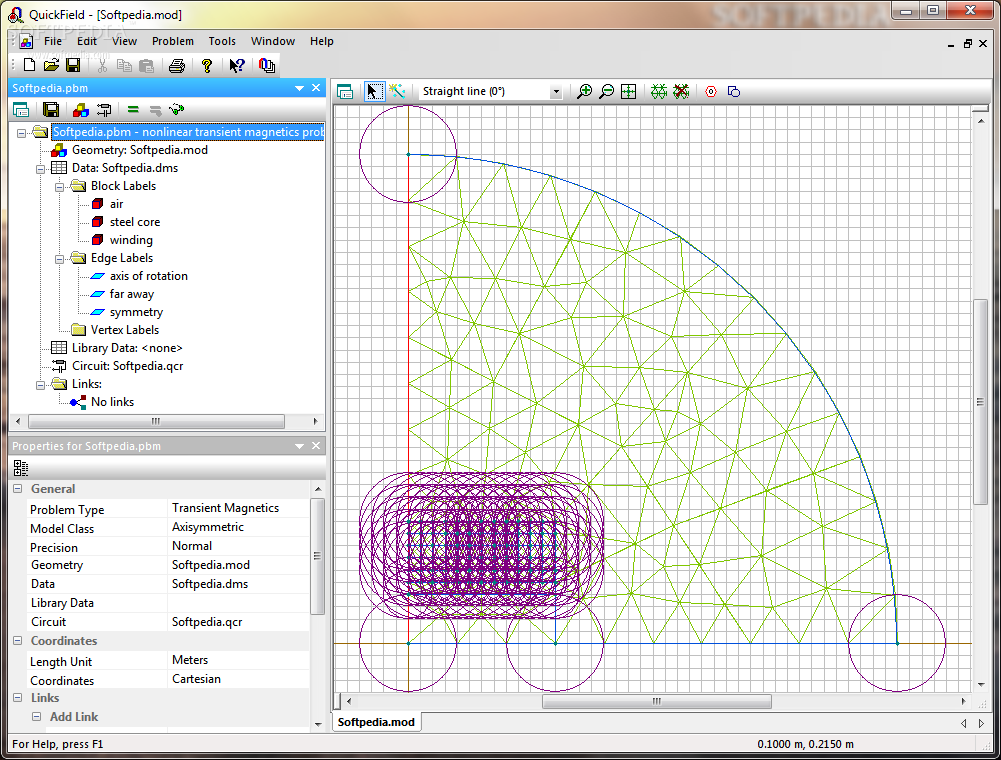Collapse the Data: Softpedia.dms node
Viewport: 1001px width, 760px height.
click(x=40, y=169)
